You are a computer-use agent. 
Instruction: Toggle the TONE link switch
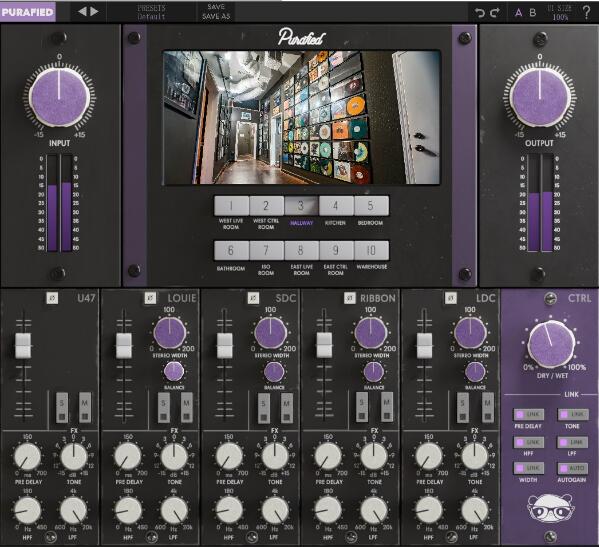pos(573,414)
